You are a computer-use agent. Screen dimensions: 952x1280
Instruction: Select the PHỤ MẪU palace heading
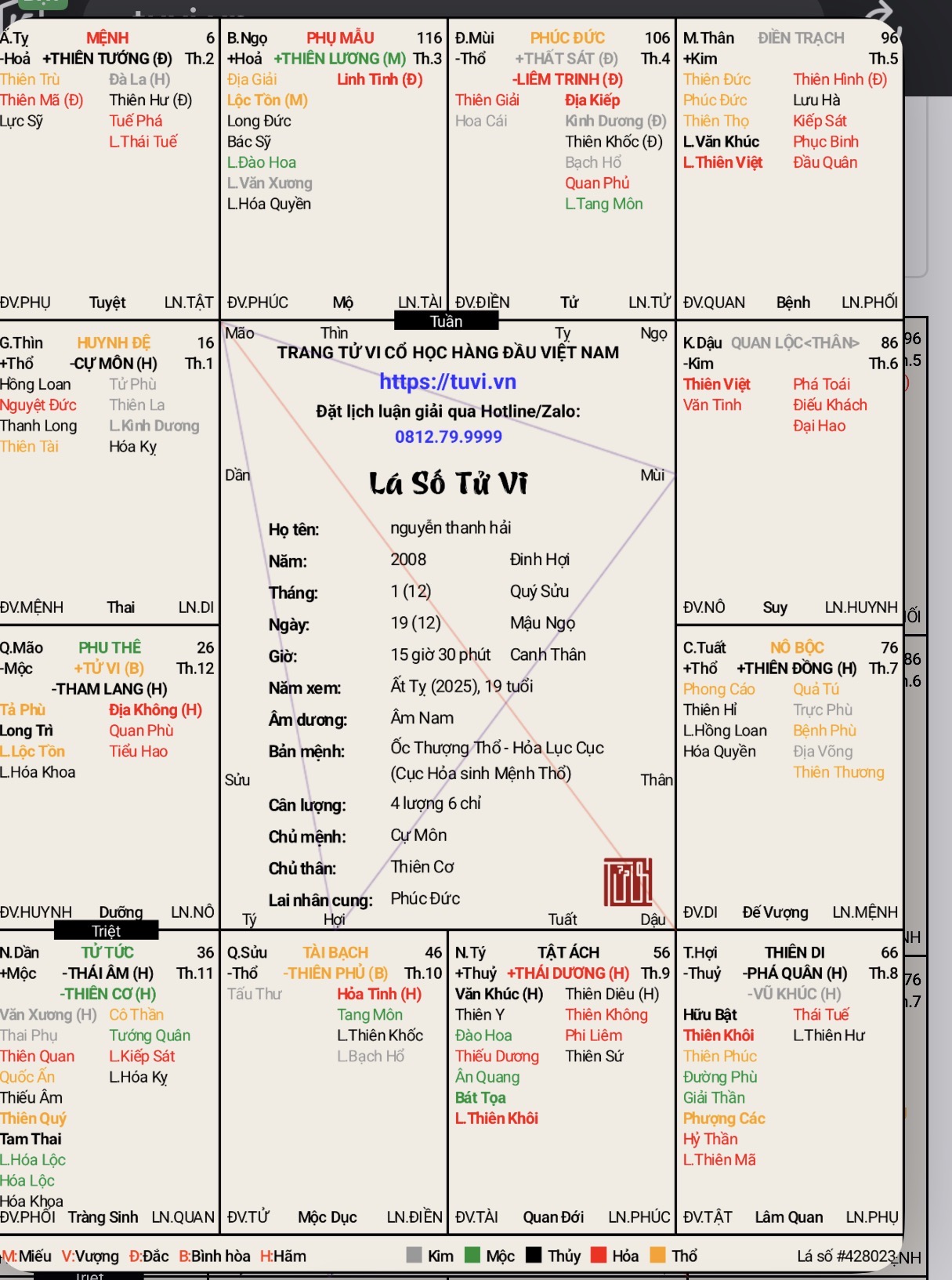tap(340, 38)
